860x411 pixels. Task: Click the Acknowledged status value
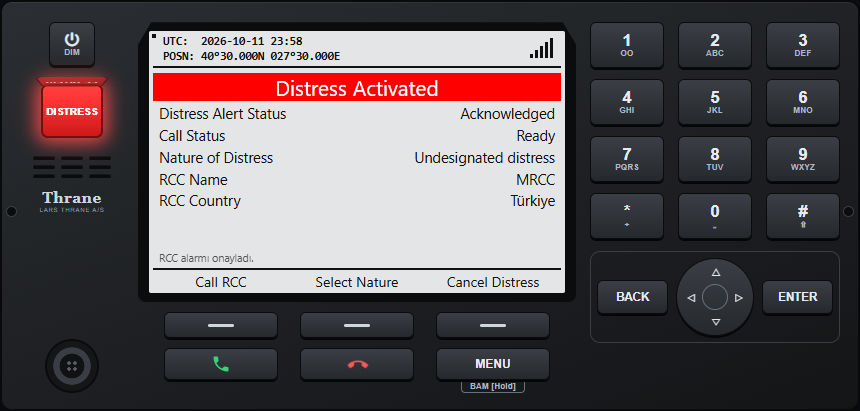point(507,114)
